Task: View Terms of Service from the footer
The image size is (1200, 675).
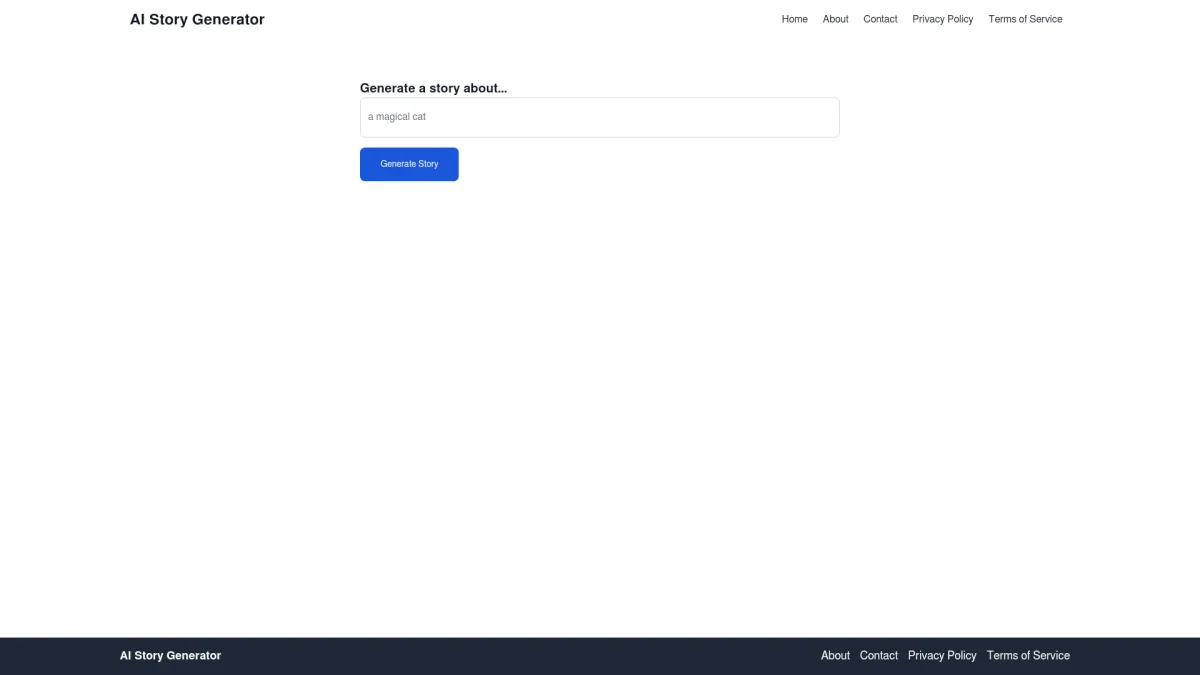Action: tap(1028, 656)
